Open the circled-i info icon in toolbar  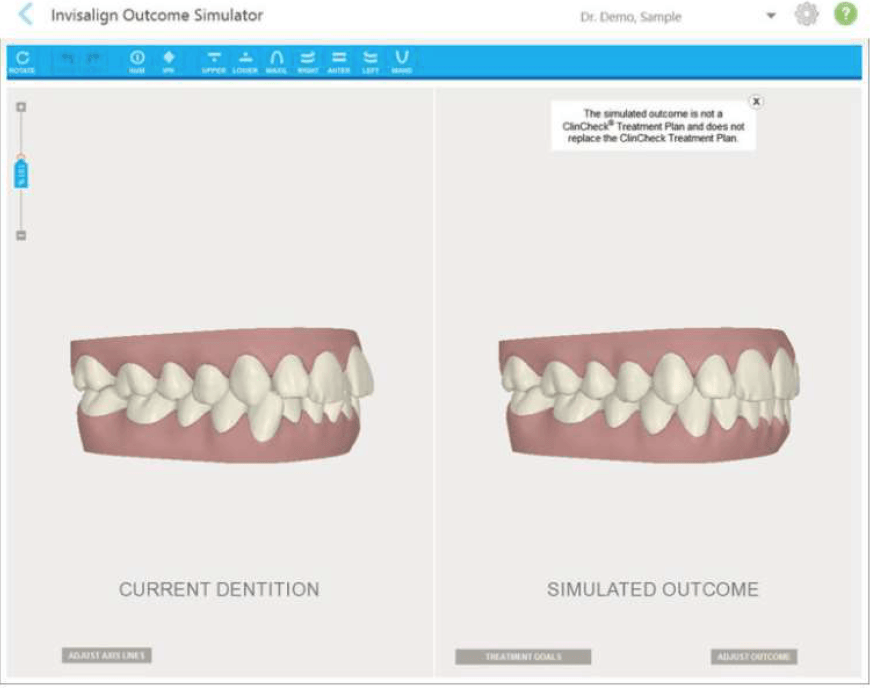(137, 61)
